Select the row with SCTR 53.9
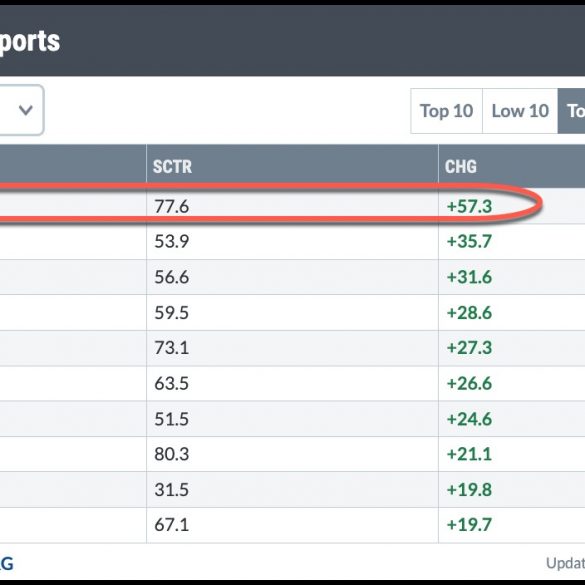585x585 pixels. pyautogui.click(x=292, y=241)
